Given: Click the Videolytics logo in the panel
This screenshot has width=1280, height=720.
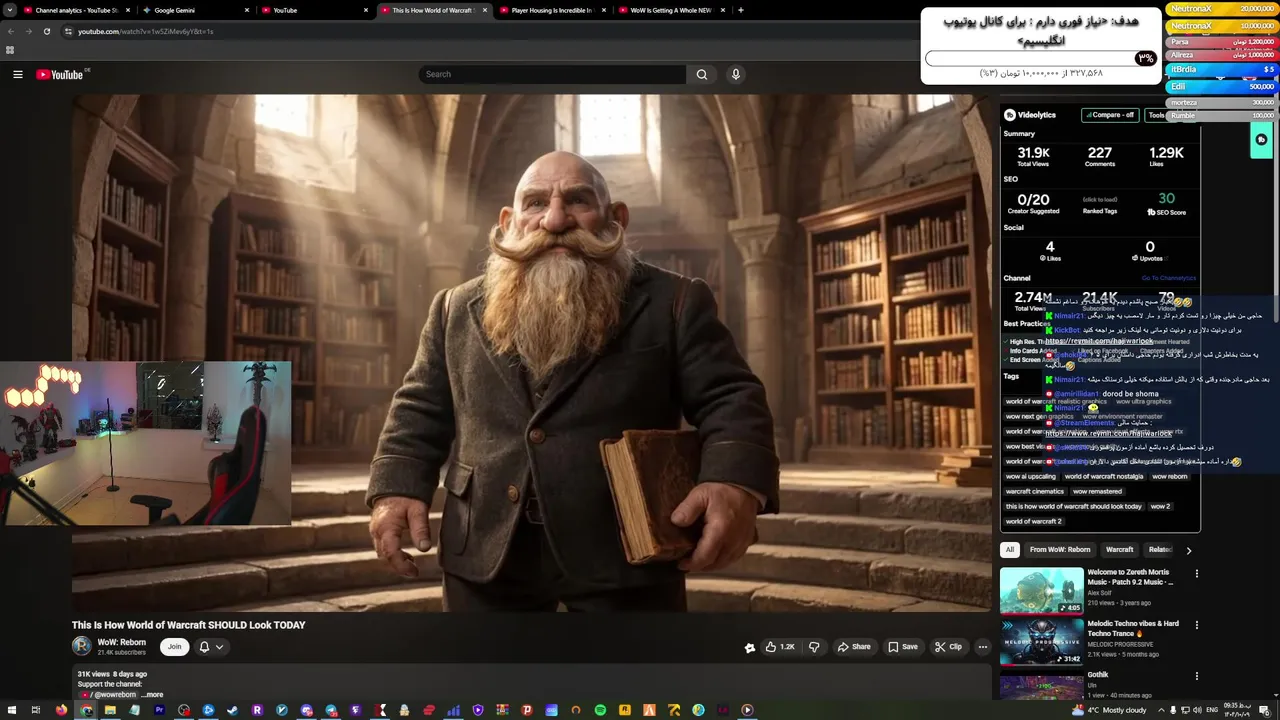Looking at the screenshot, I should click(1030, 115).
